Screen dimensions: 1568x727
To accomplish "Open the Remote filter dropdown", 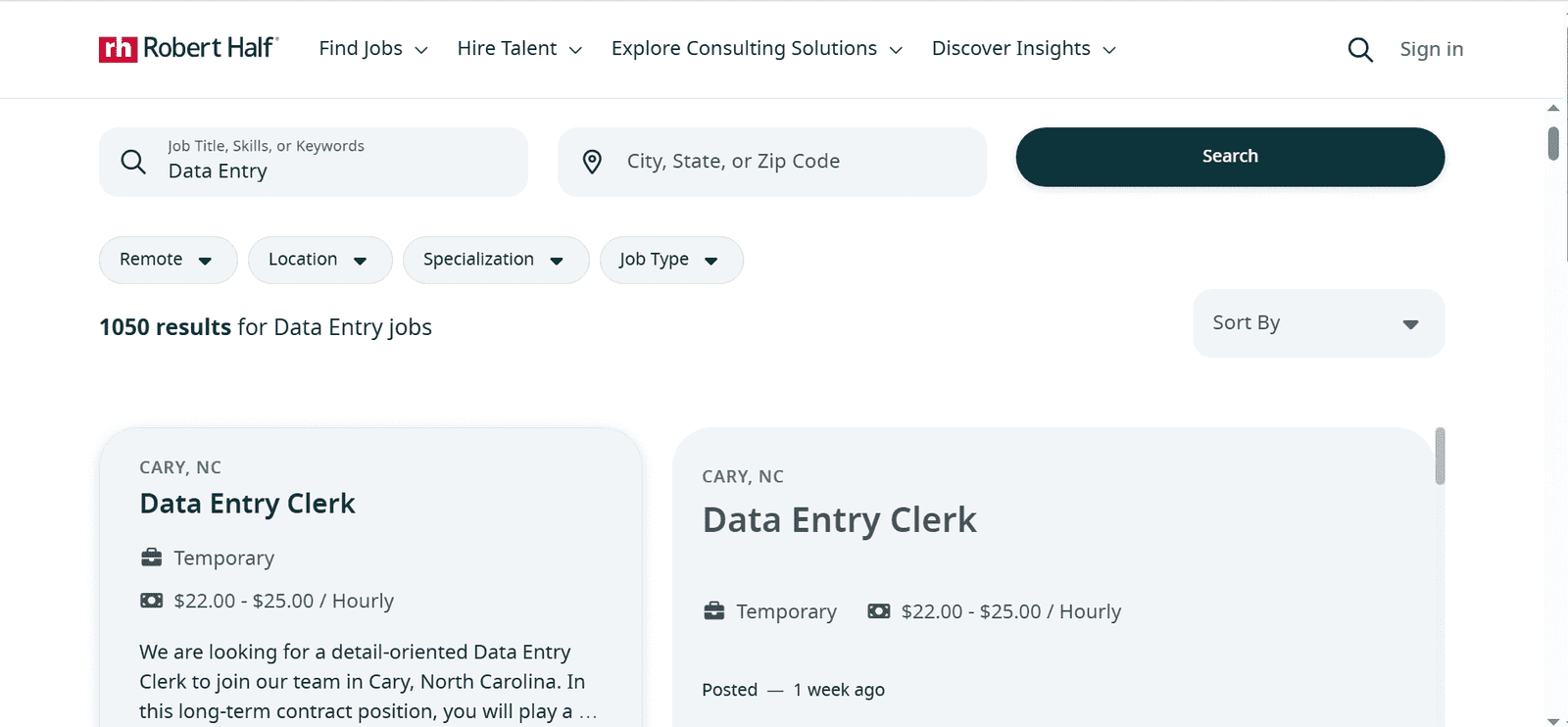I will (168, 260).
